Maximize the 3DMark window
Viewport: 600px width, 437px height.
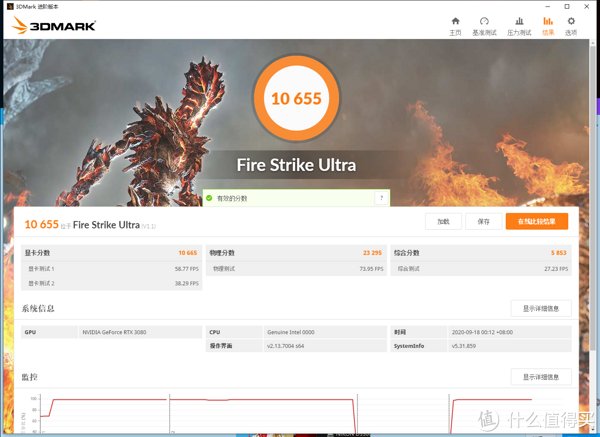coord(567,7)
